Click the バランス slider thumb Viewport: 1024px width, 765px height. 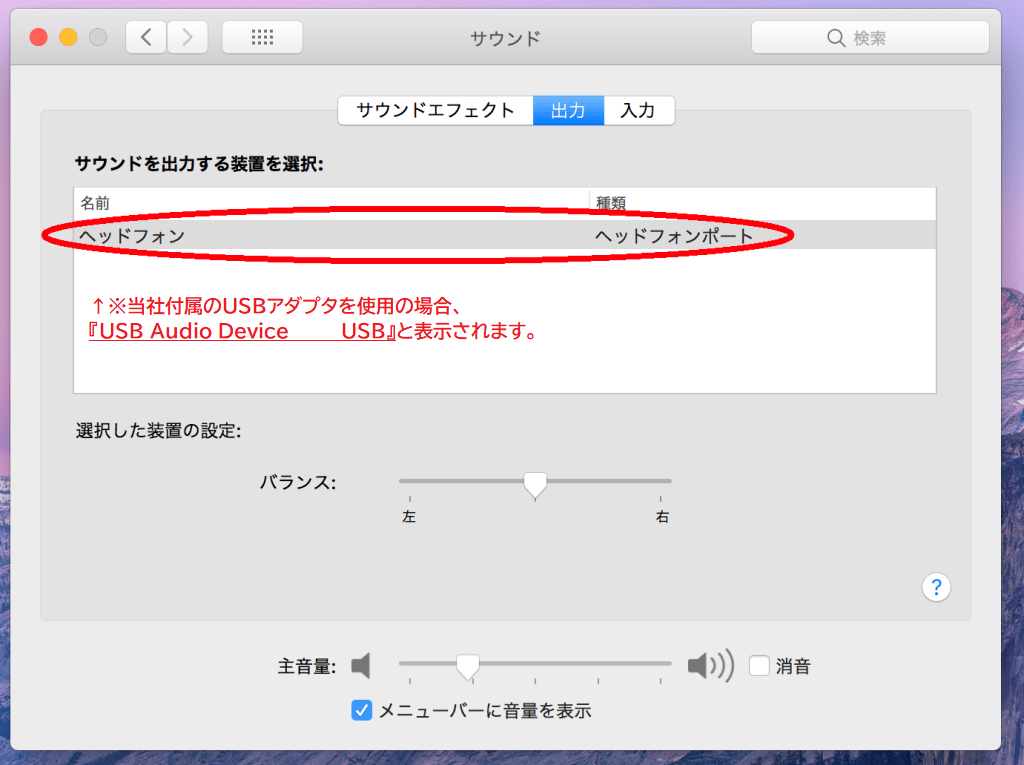(x=535, y=485)
